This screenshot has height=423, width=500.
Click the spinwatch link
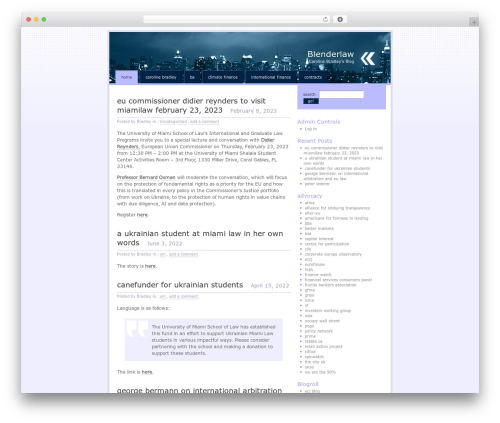314,357
